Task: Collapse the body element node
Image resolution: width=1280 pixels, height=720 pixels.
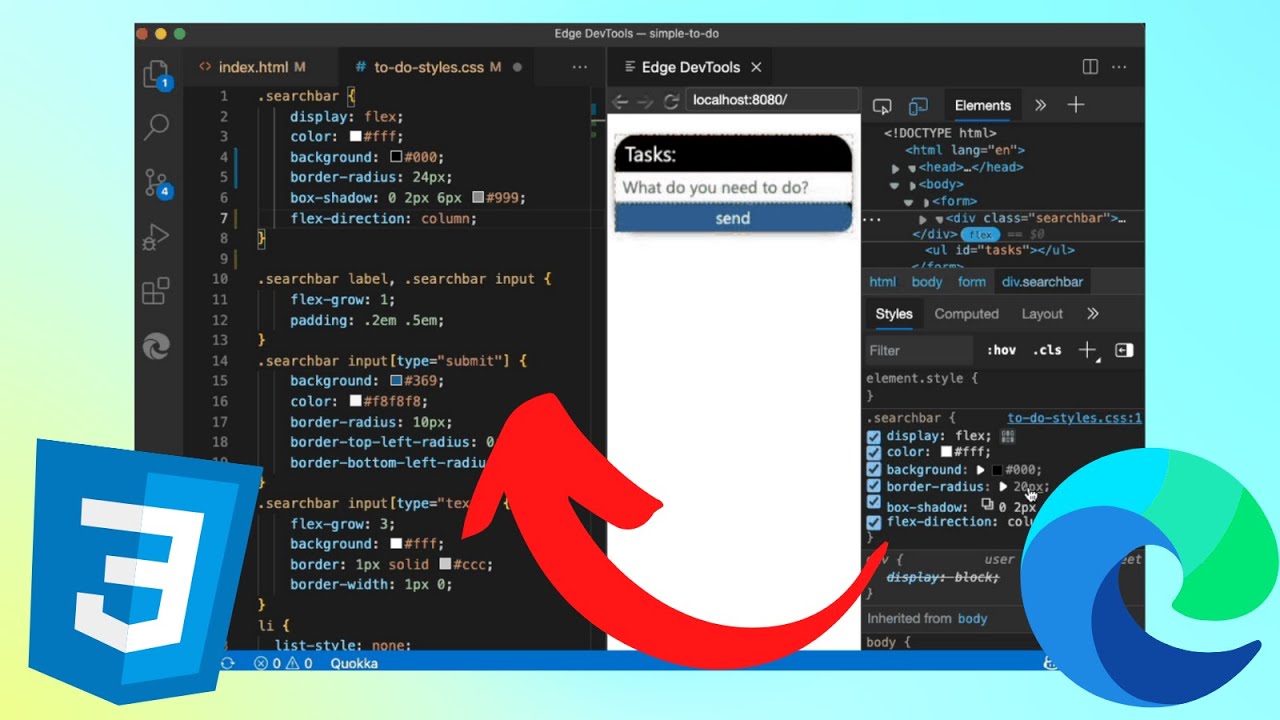Action: [x=896, y=185]
